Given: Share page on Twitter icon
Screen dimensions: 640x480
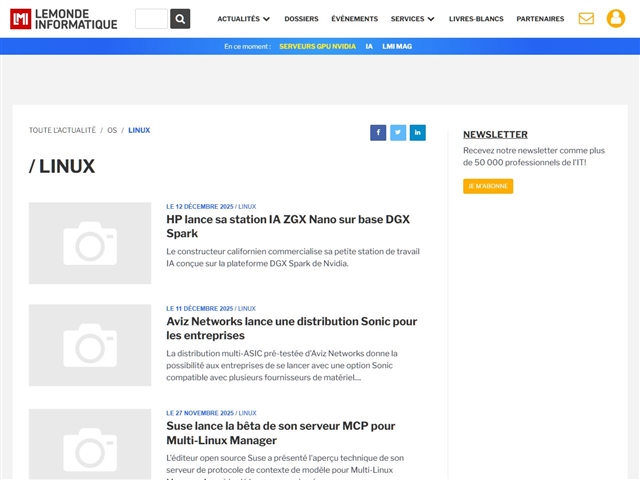Looking at the screenshot, I should point(398,133).
